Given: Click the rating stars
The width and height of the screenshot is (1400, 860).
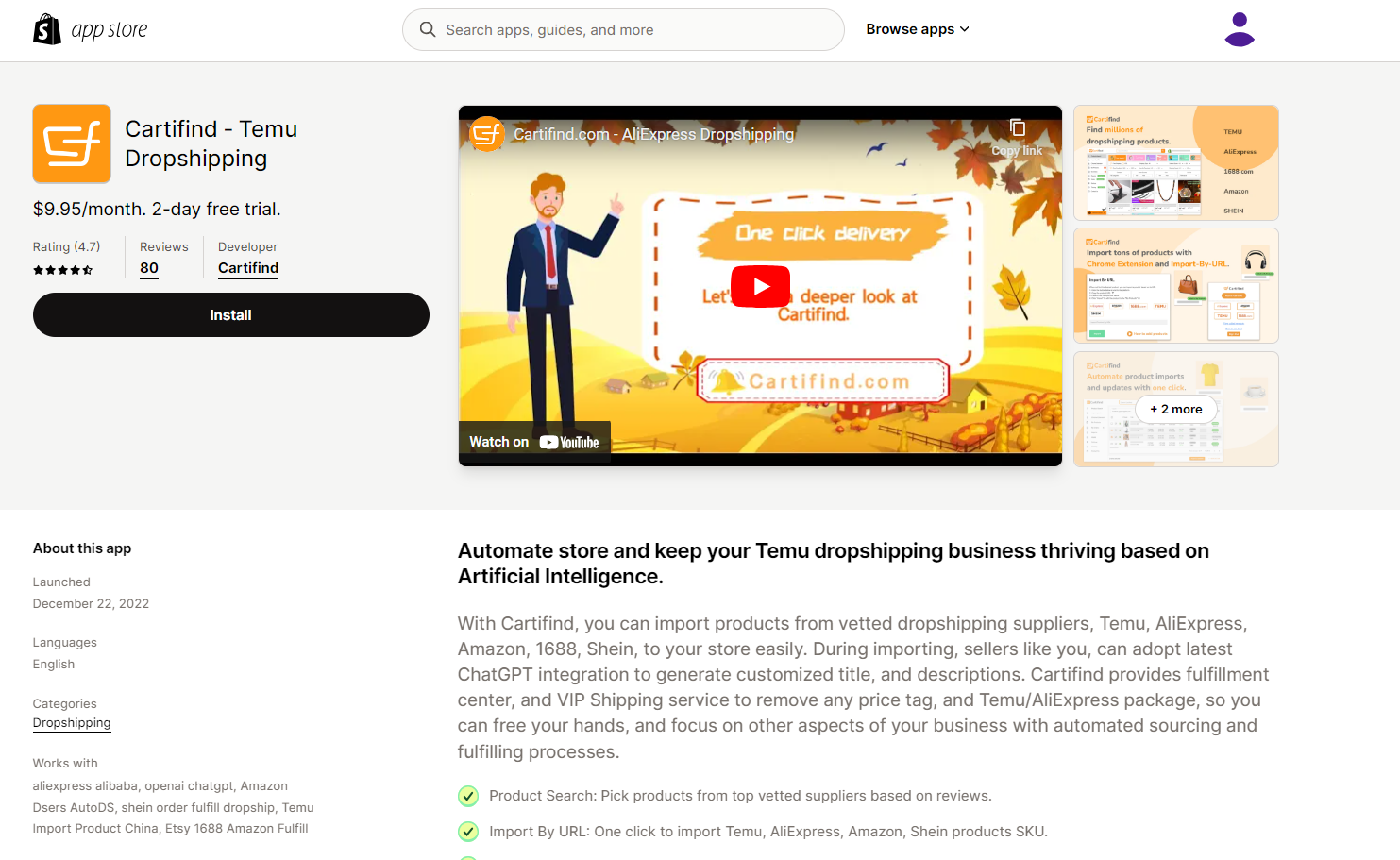Looking at the screenshot, I should click(63, 270).
